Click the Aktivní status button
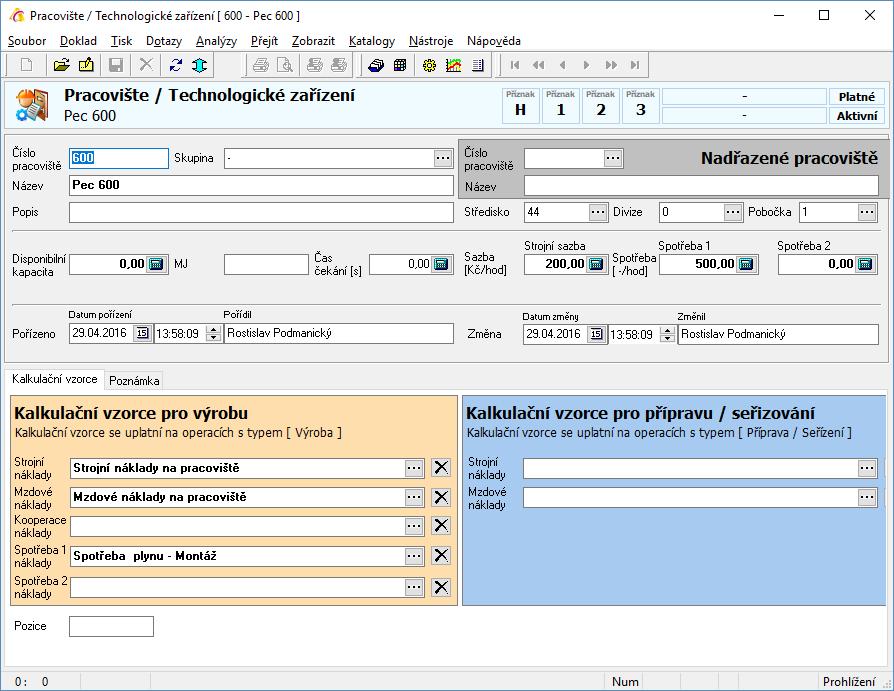This screenshot has height=691, width=894. pyautogui.click(x=856, y=116)
